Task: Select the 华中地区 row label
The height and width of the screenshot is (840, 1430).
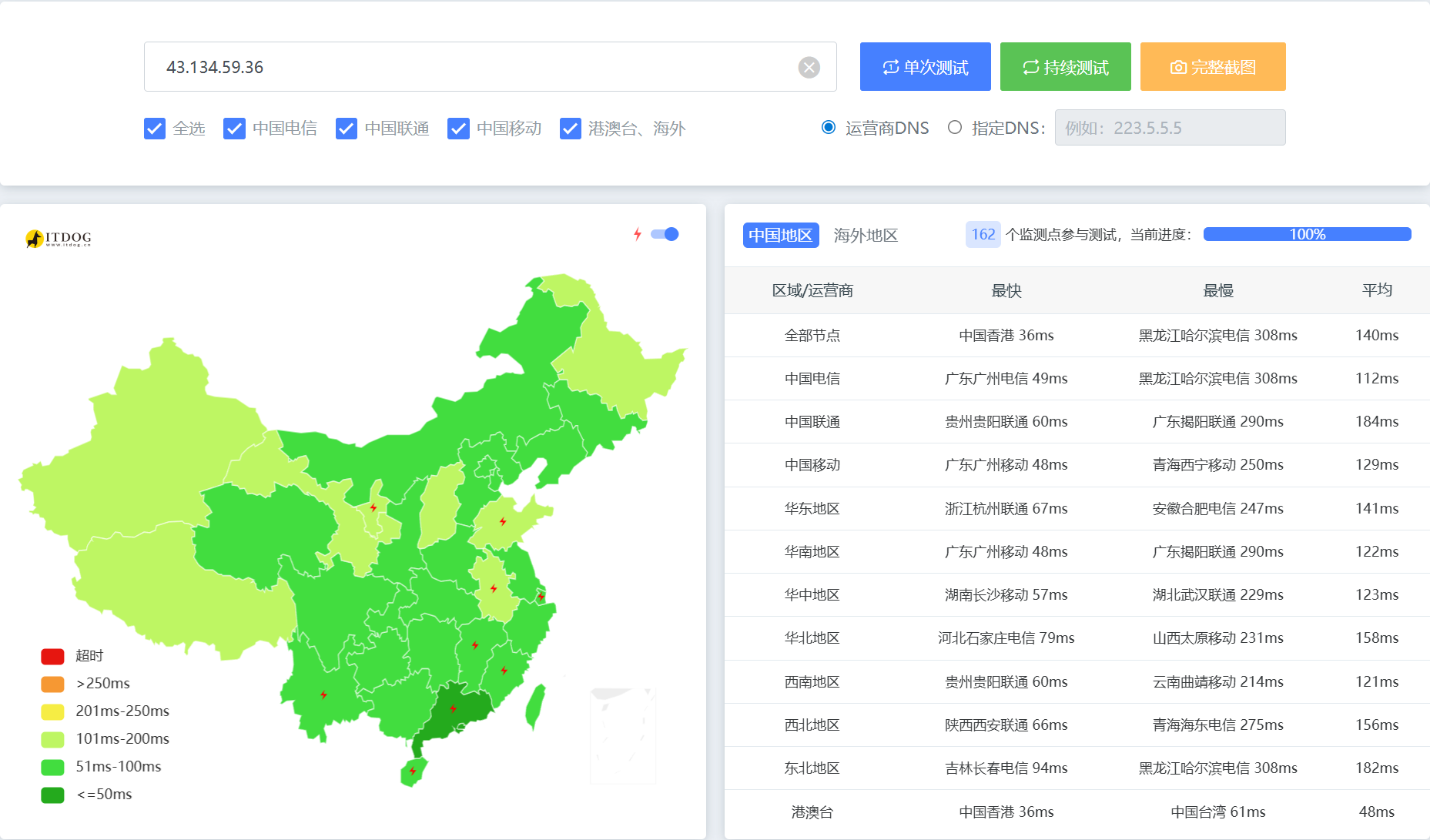Action: point(812,595)
